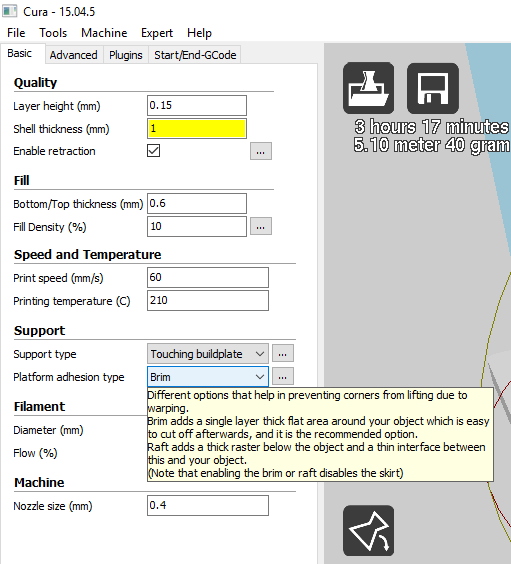Screen dimensions: 511x564
Task: Switch to the Start/End-GCode tab
Action: click(195, 55)
